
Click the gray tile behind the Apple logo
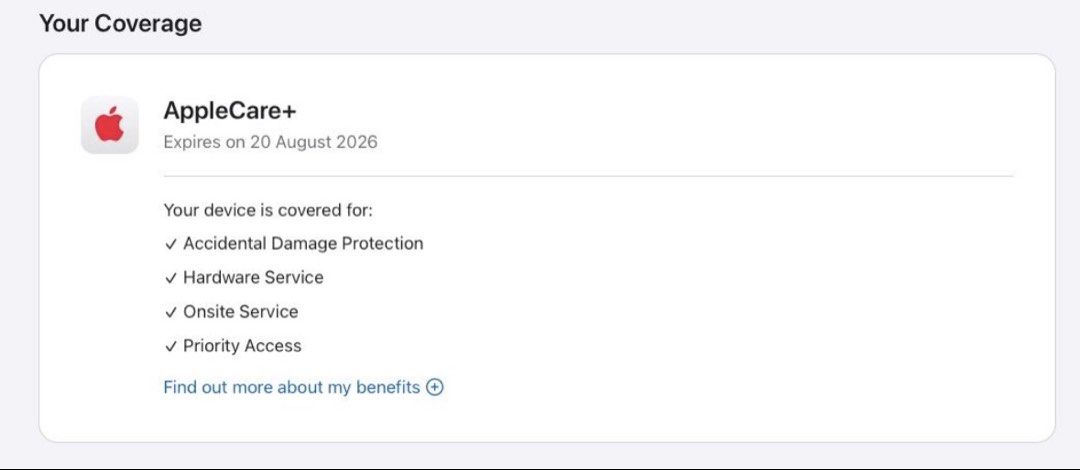pos(110,125)
